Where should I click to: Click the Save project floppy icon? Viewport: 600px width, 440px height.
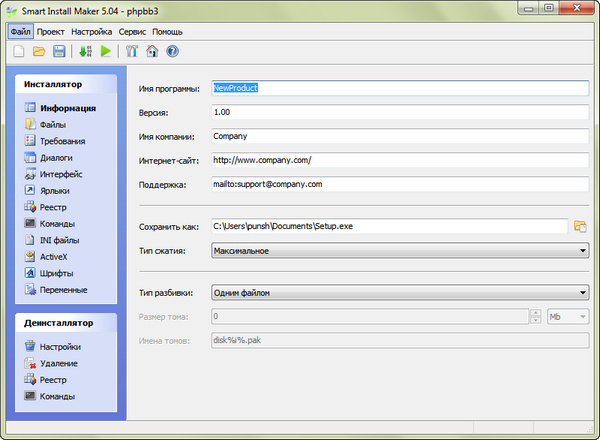(x=59, y=51)
